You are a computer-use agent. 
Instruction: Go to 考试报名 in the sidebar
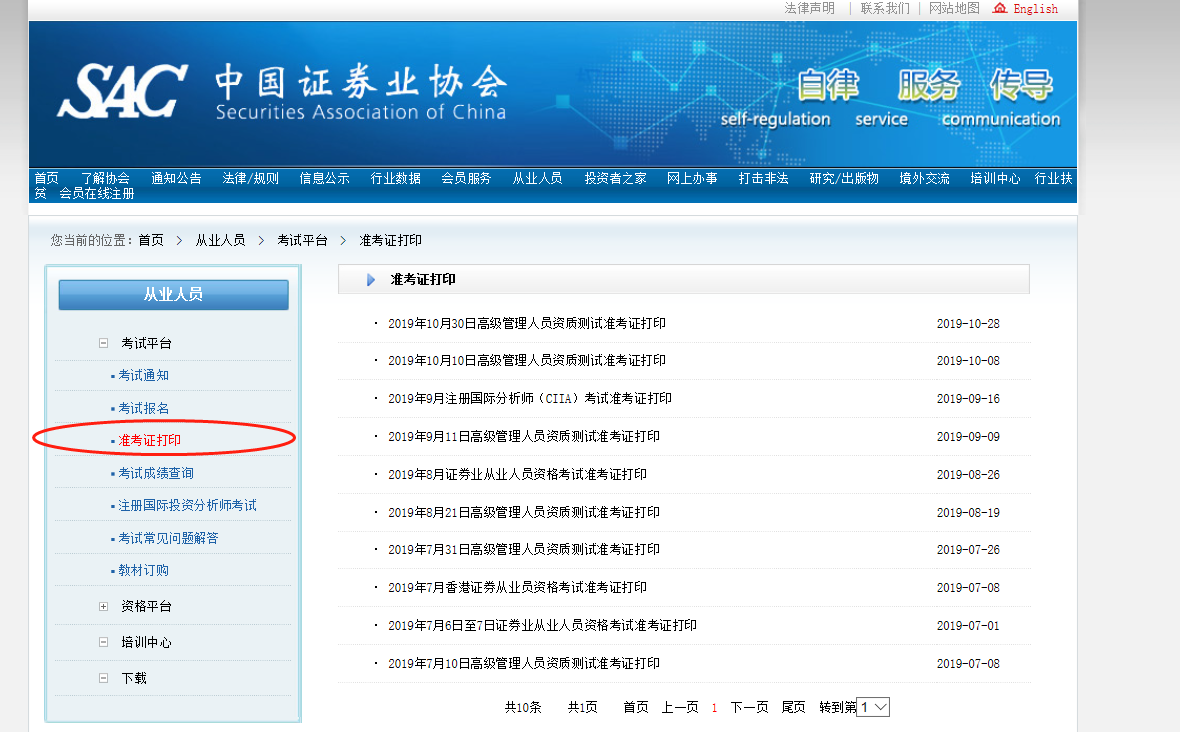pos(144,408)
